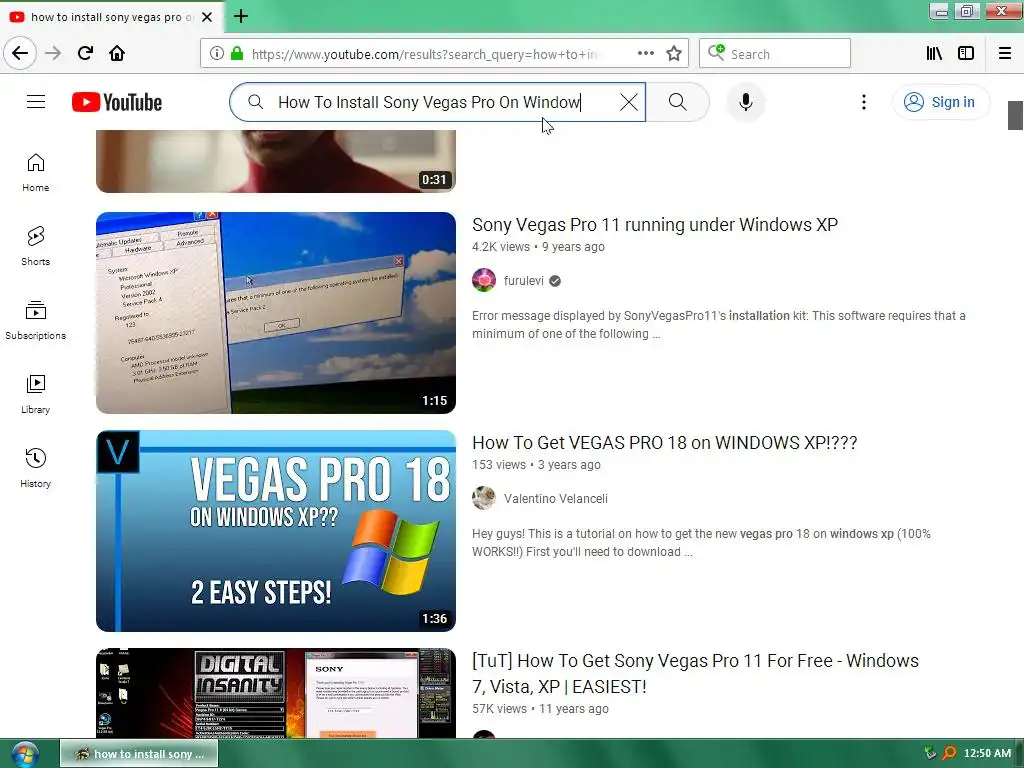Play the VEGAS PRO 18 thumbnail video
This screenshot has height=768, width=1024.
[276, 531]
